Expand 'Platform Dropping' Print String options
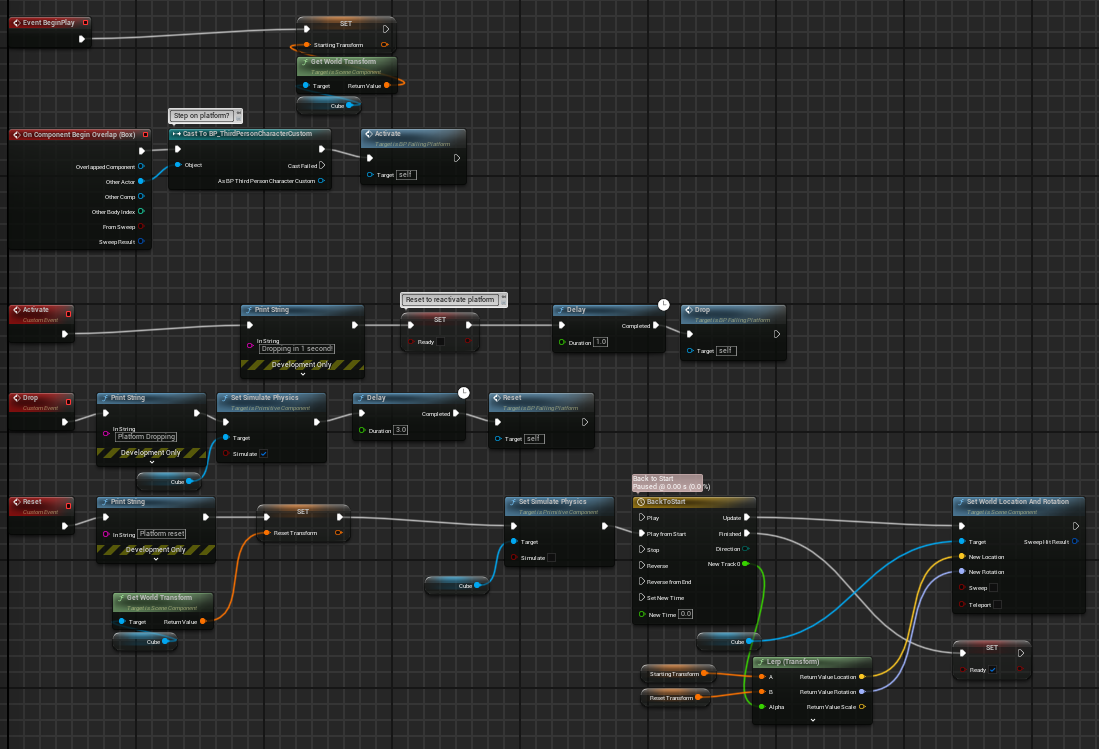This screenshot has width=1099, height=749. [152, 462]
